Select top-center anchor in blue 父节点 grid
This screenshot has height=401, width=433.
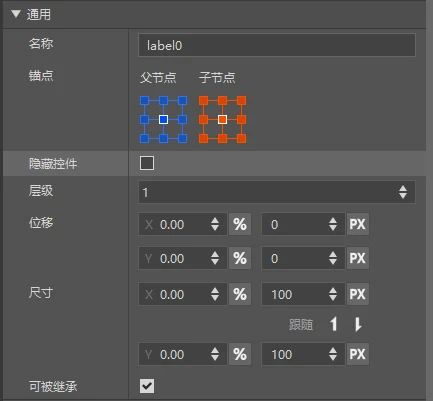point(163,101)
